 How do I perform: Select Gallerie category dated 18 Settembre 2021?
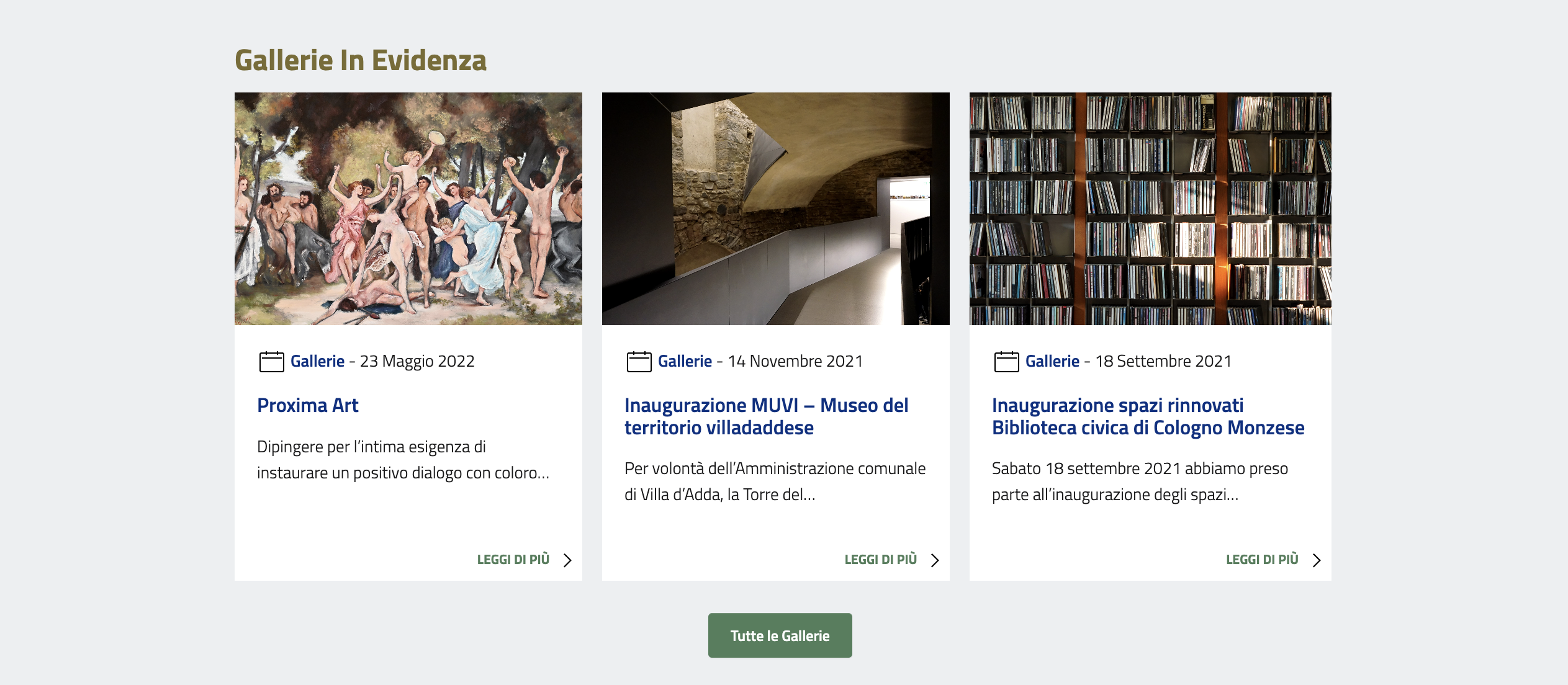click(1052, 361)
